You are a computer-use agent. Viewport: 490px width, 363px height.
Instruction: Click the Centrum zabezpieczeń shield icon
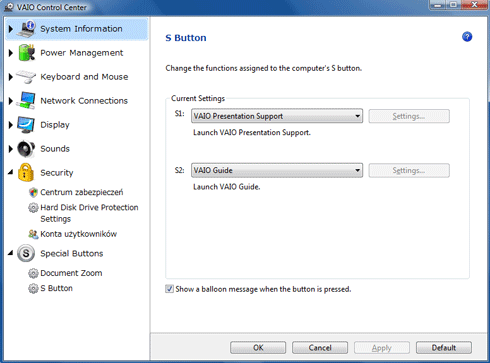(33, 192)
